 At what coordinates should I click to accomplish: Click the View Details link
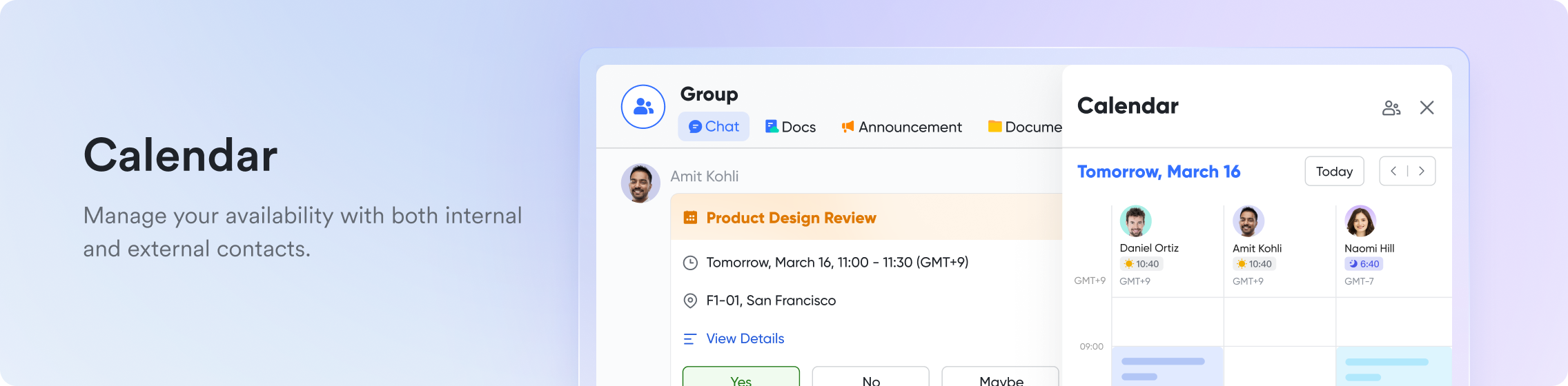745,338
